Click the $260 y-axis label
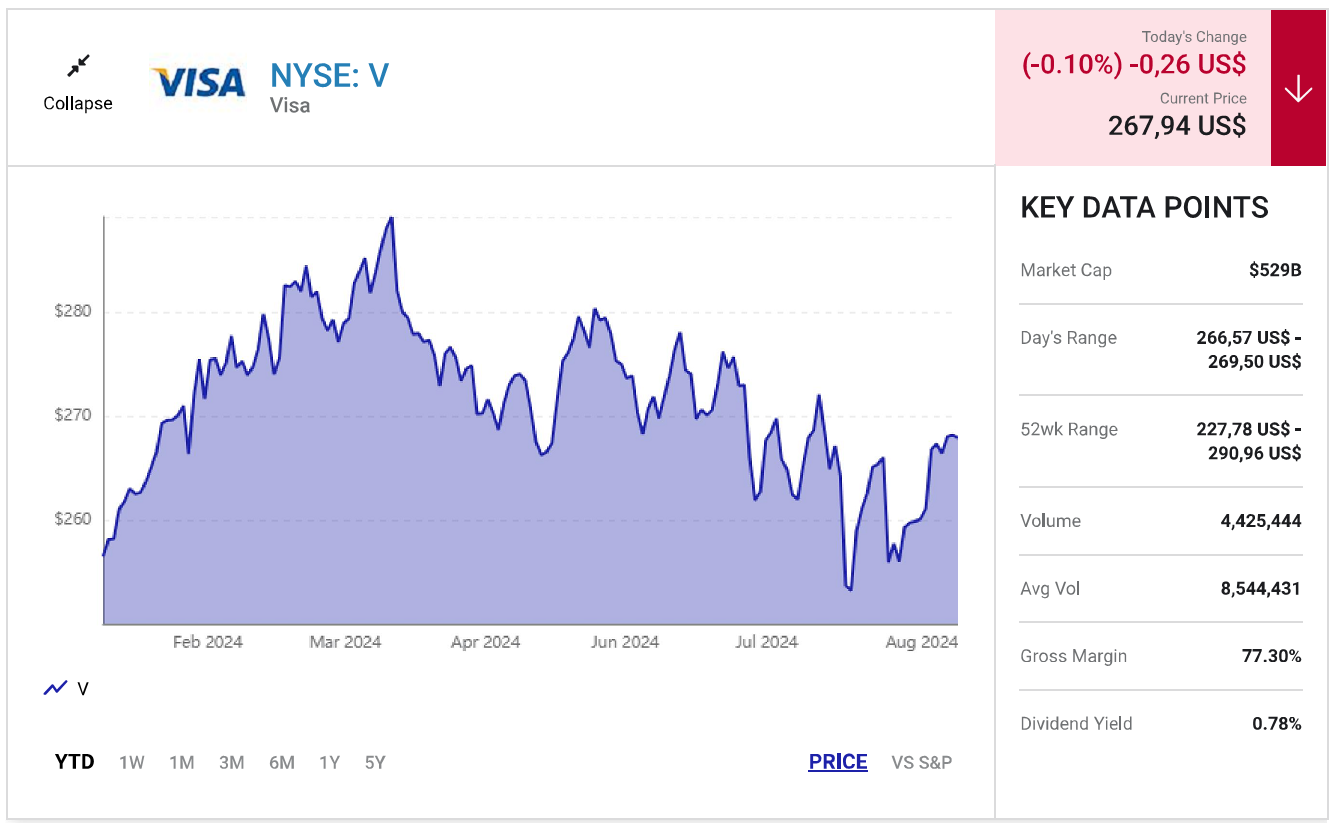The height and width of the screenshot is (823, 1329). 73,519
